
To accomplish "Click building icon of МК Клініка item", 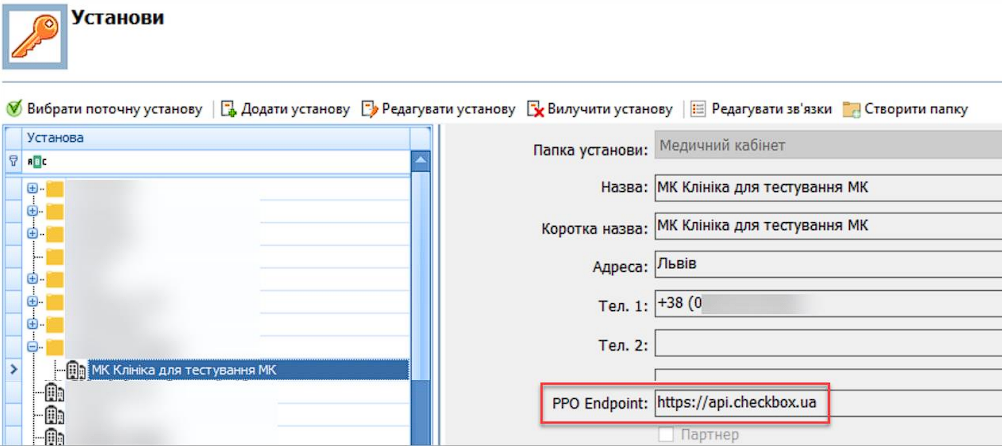I will [77, 370].
